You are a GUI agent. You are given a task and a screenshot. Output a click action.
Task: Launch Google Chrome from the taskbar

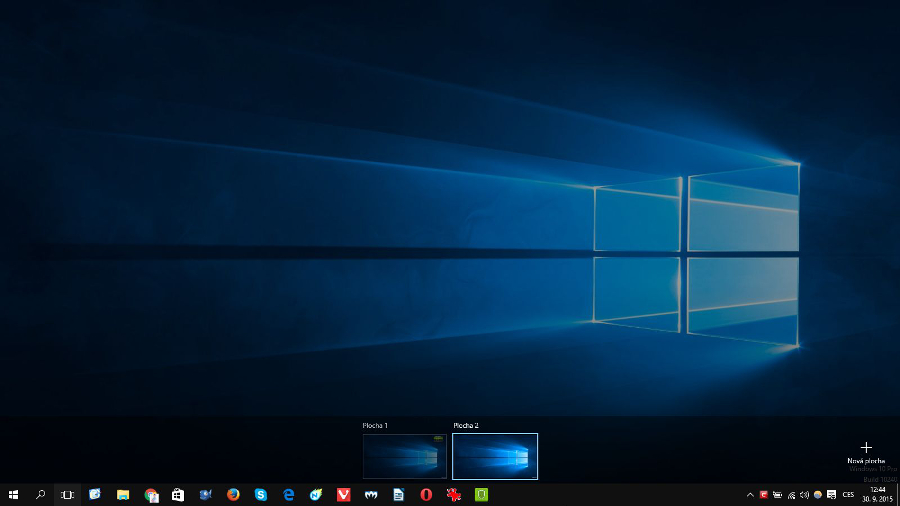click(151, 494)
